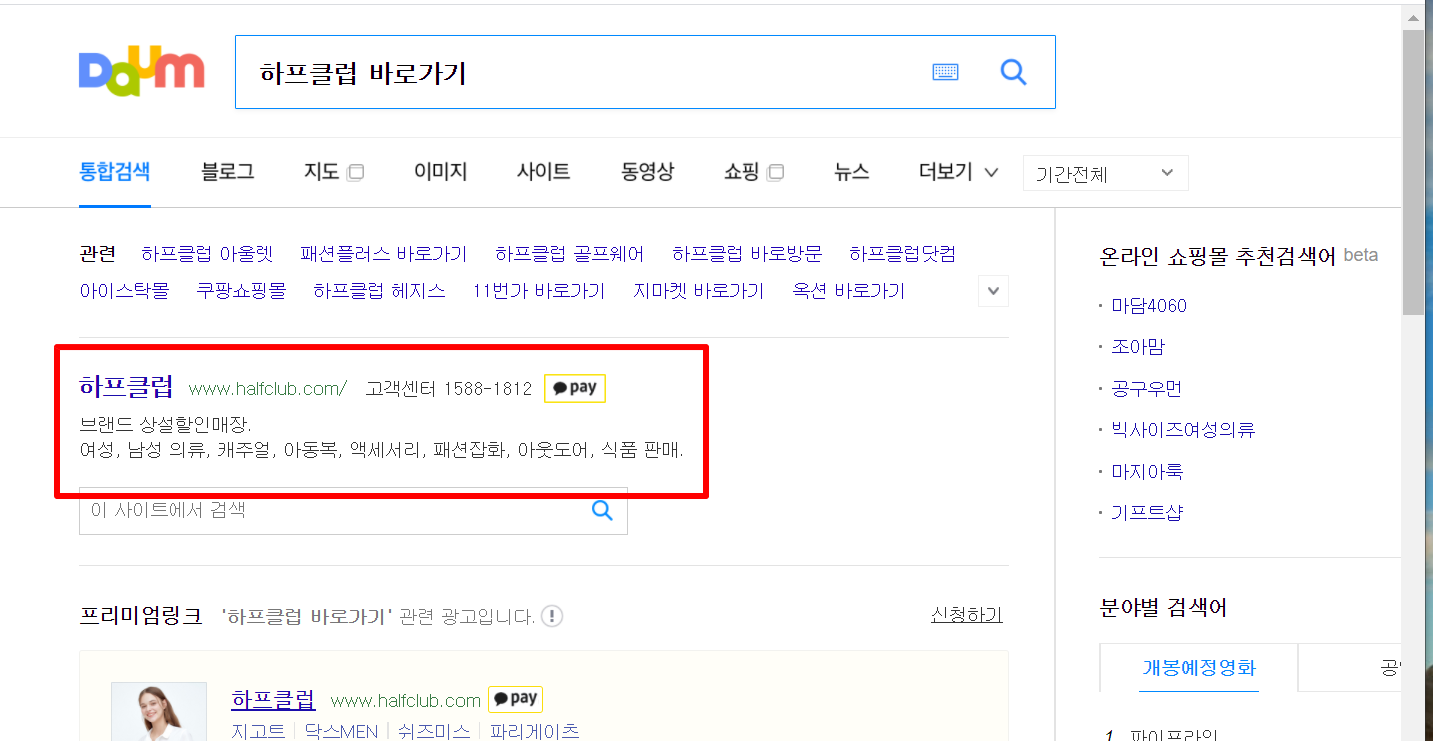Image resolution: width=1433 pixels, height=741 pixels.
Task: Open the 사이트 tab
Action: (x=544, y=172)
